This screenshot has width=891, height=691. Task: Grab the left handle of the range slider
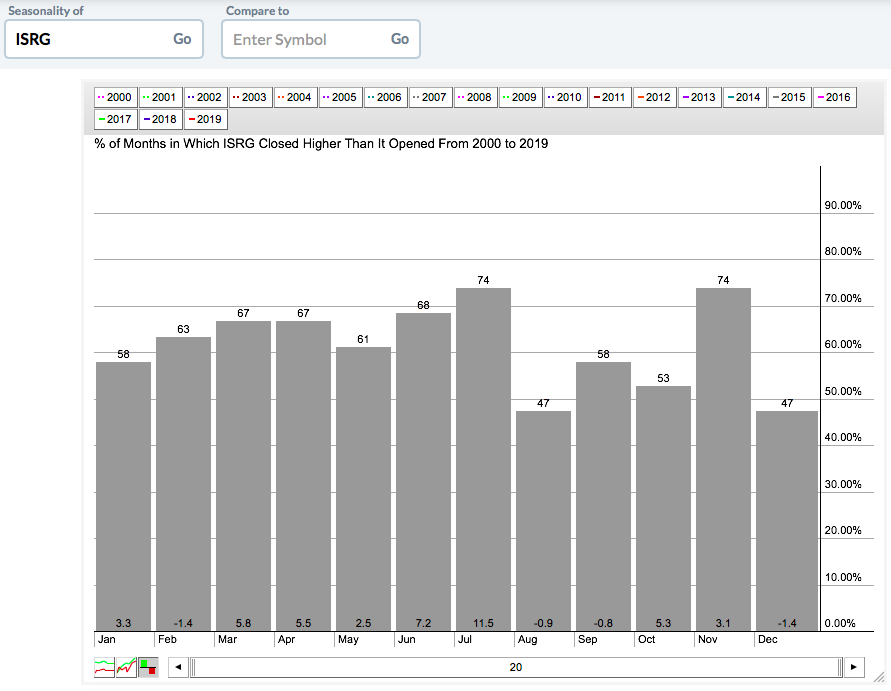point(193,667)
